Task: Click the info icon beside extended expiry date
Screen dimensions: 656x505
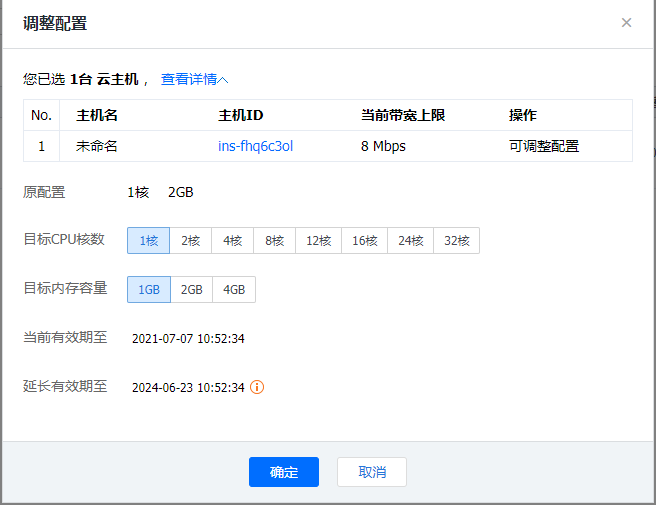Action: pos(257,387)
